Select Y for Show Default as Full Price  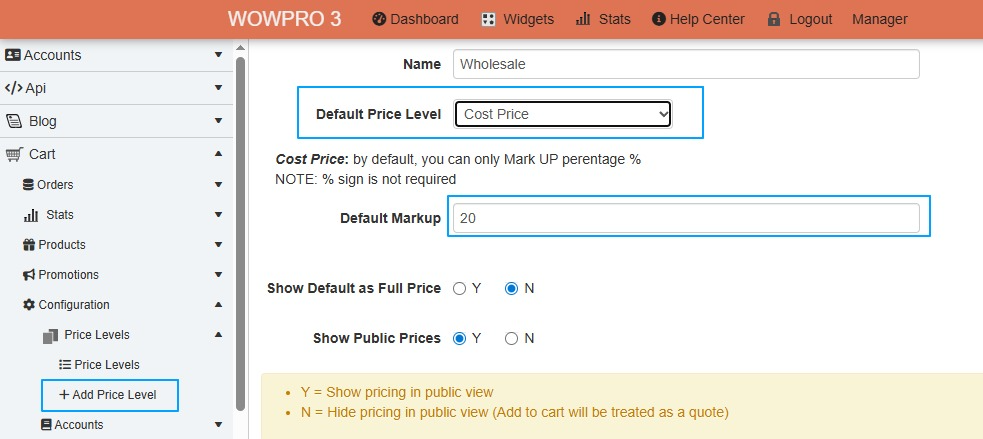point(460,289)
